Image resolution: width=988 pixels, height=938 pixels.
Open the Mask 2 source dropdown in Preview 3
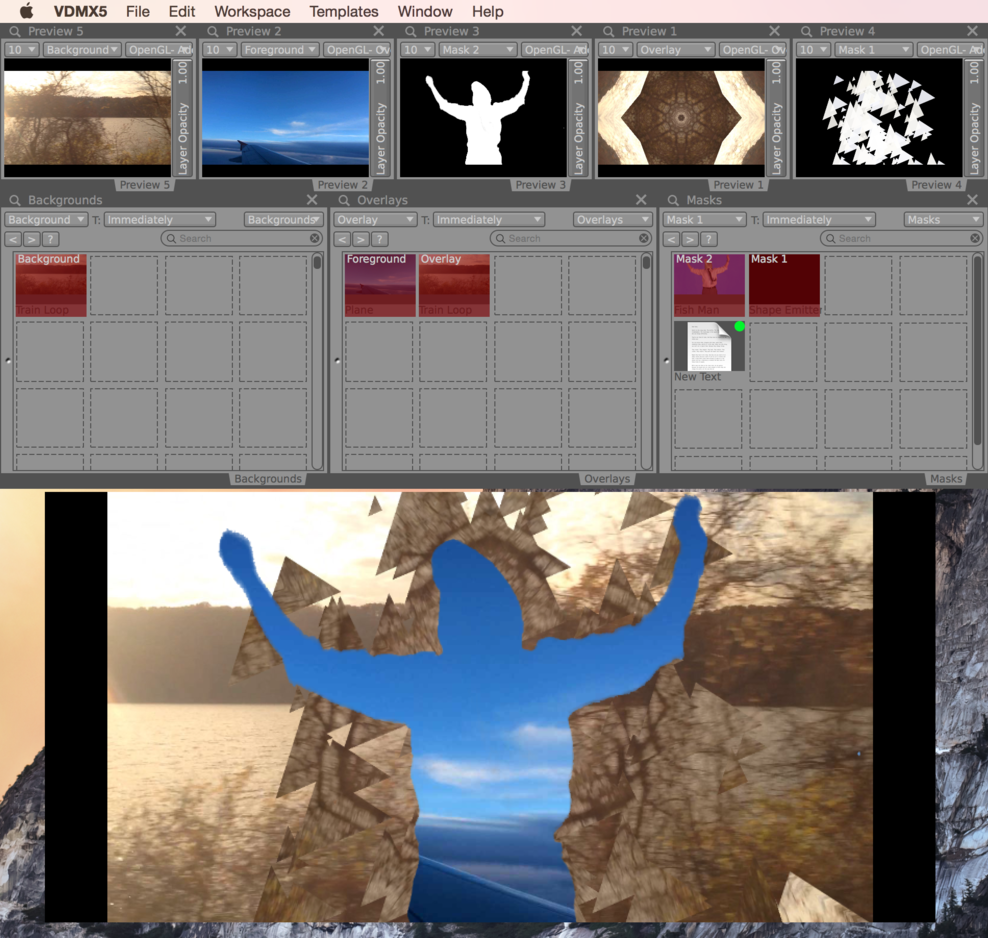coord(478,50)
